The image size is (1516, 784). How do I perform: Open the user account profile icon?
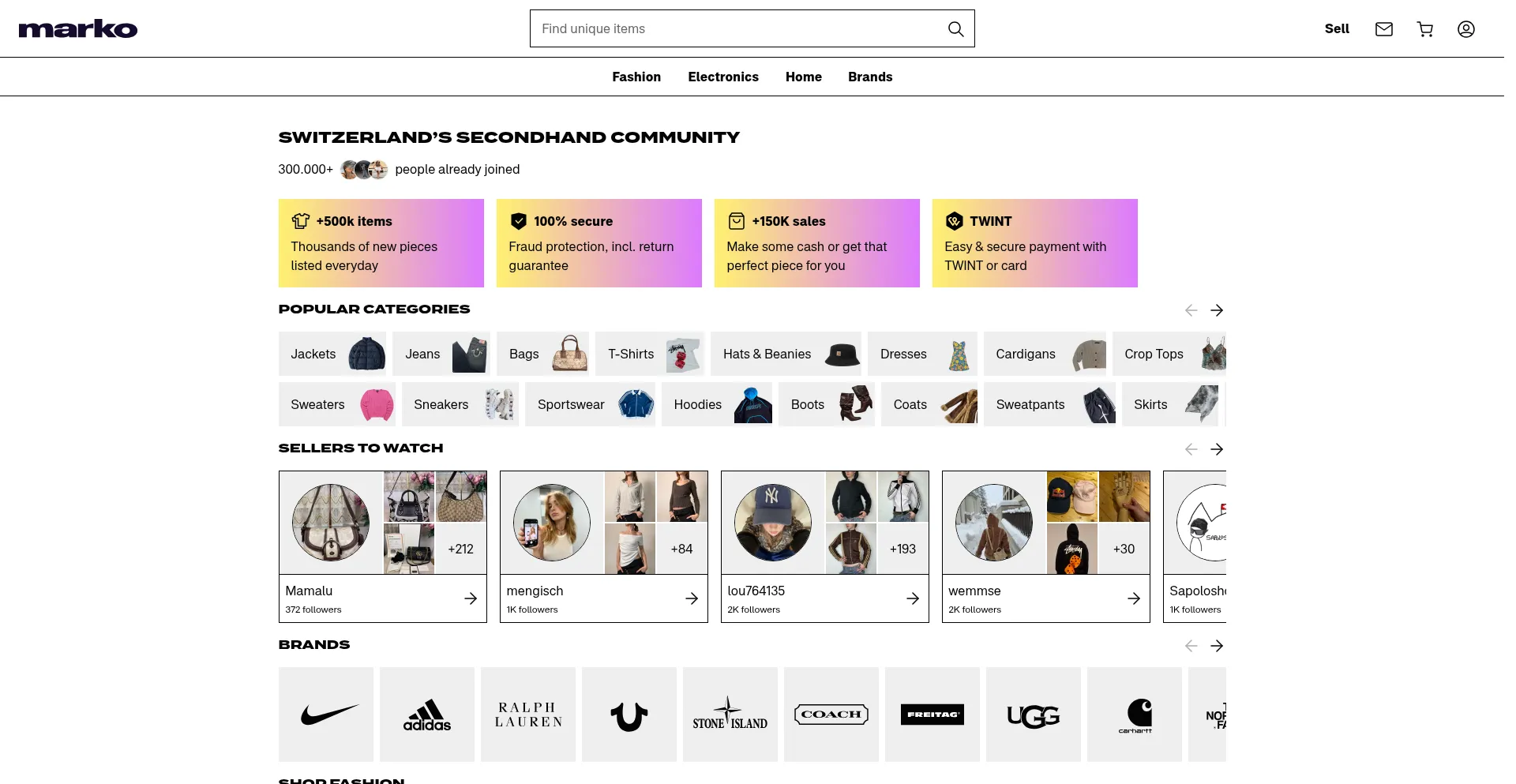[x=1466, y=29]
